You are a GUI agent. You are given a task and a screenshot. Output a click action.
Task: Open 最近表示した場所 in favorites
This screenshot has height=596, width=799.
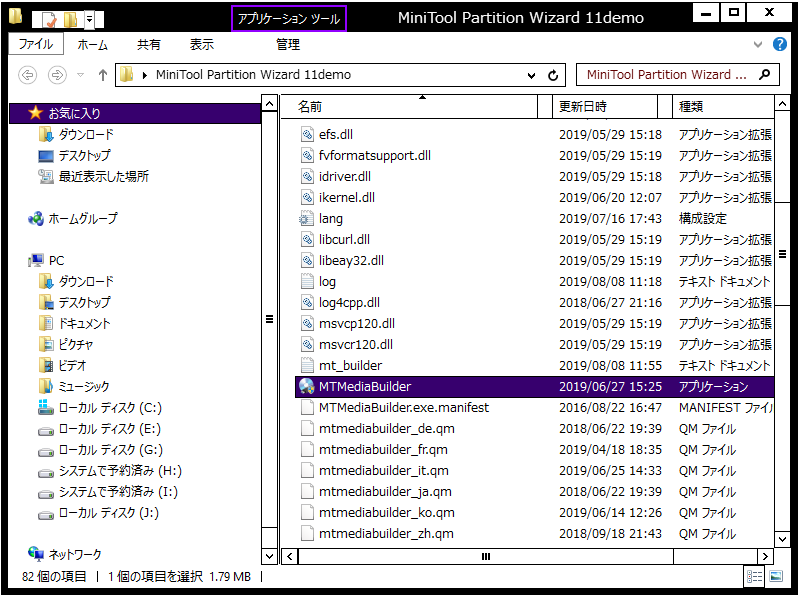coord(94,176)
